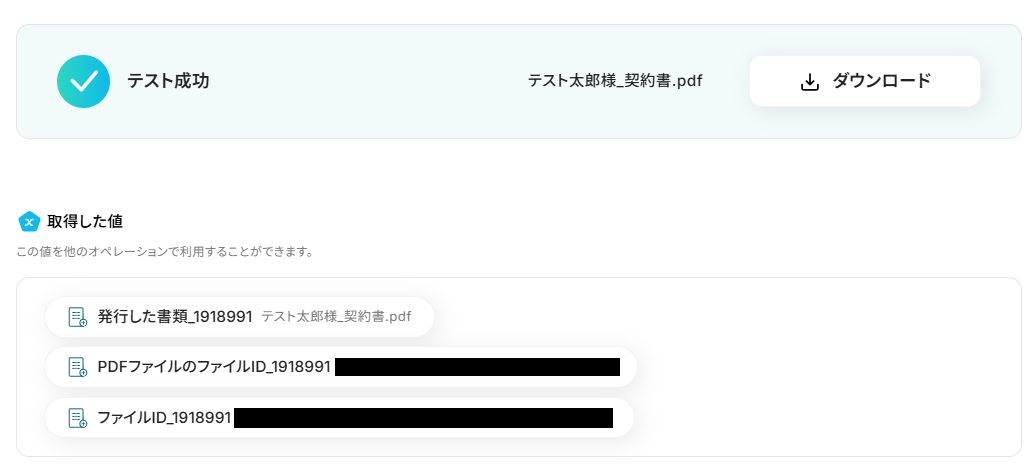Click the document icon for ファイルID_1918991
Image resolution: width=1035 pixels, height=469 pixels.
coord(78,418)
